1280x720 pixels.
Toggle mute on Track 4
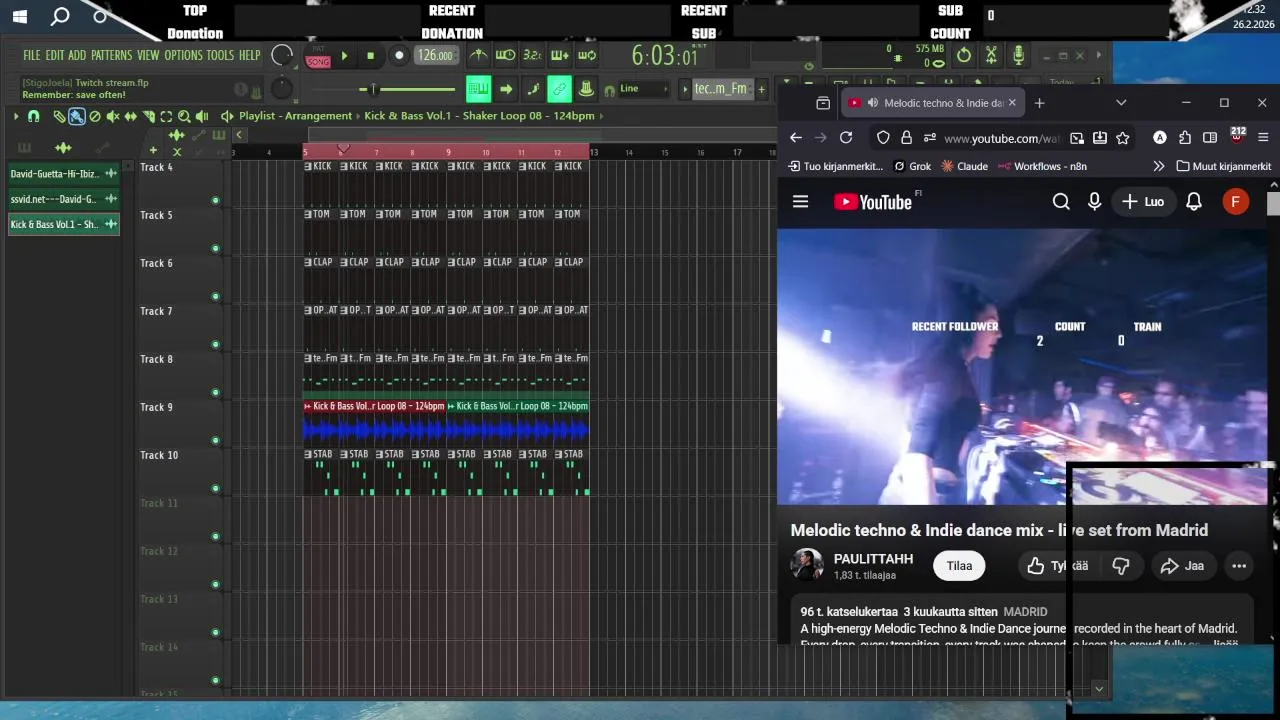[215, 201]
